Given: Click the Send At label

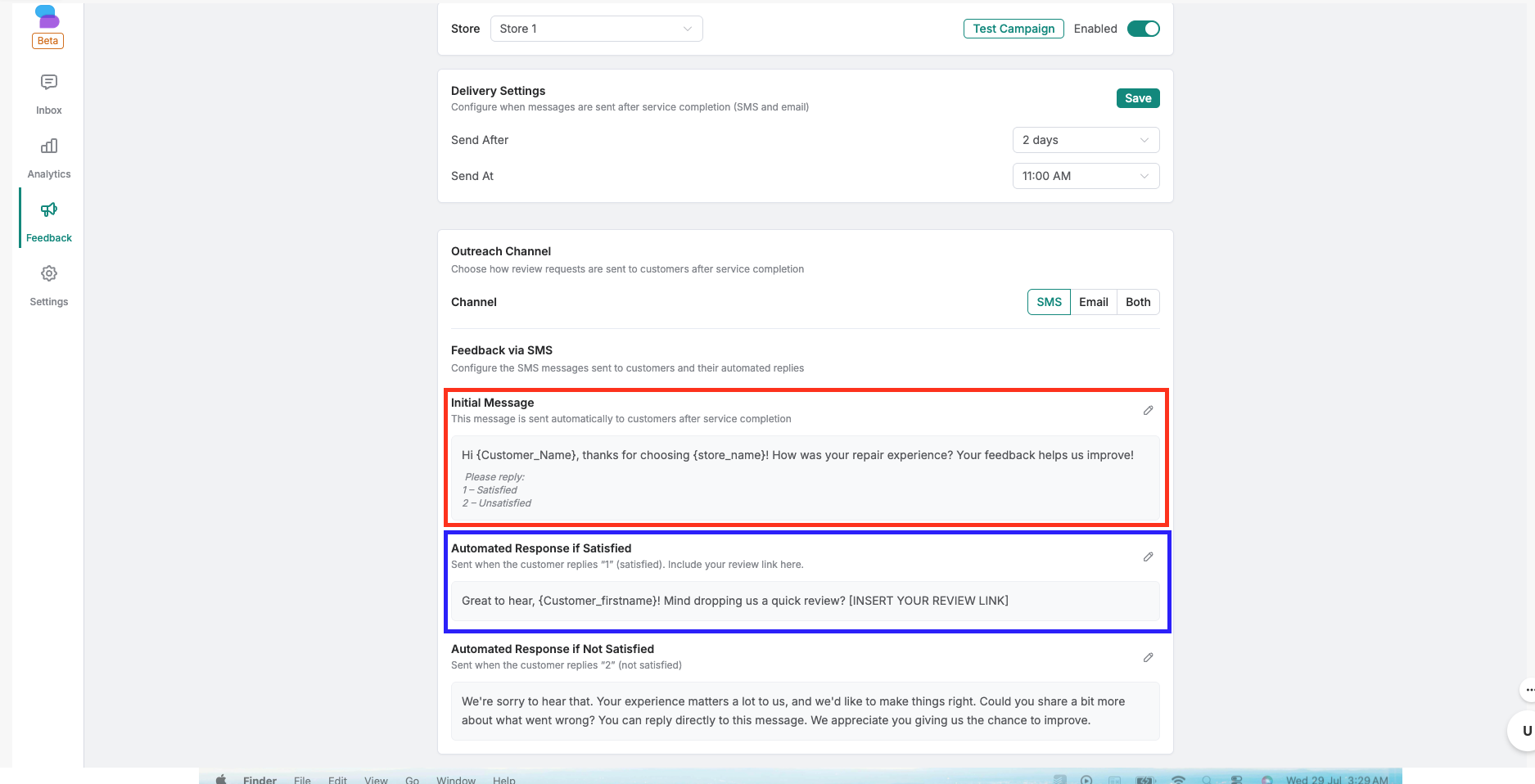Looking at the screenshot, I should point(472,176).
